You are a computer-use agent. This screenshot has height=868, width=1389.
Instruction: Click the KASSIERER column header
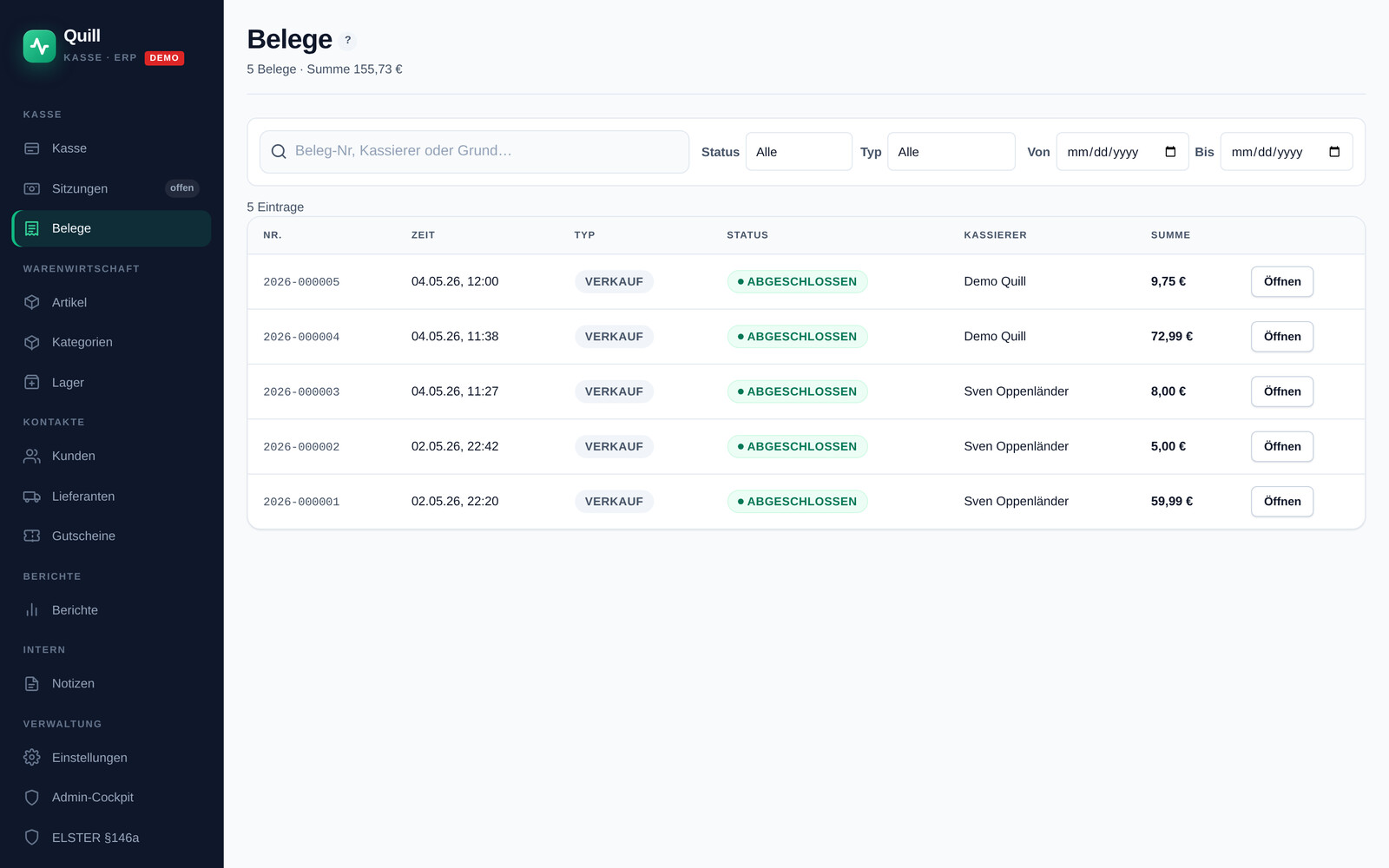(x=995, y=235)
